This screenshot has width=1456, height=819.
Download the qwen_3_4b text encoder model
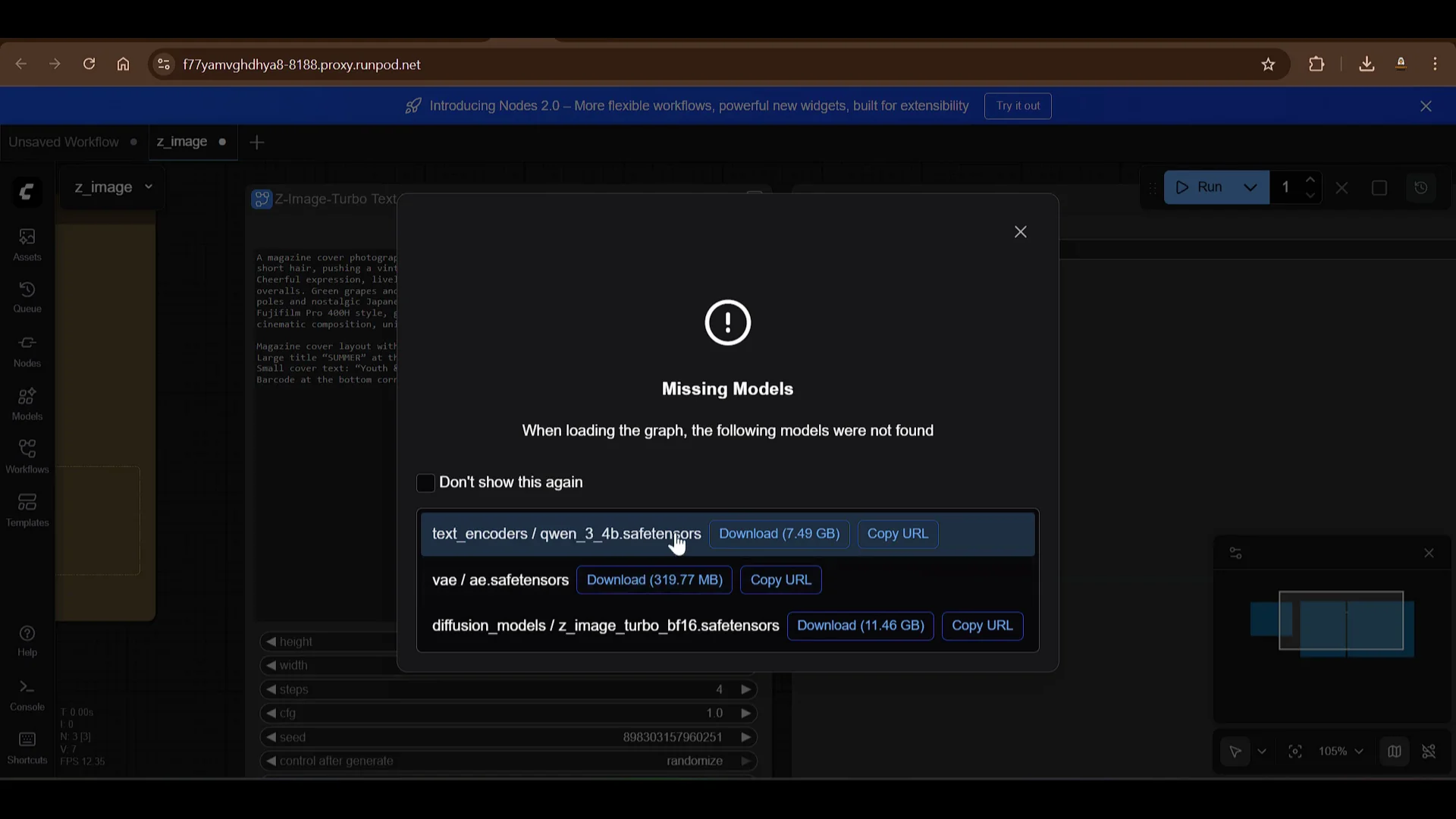click(x=779, y=534)
